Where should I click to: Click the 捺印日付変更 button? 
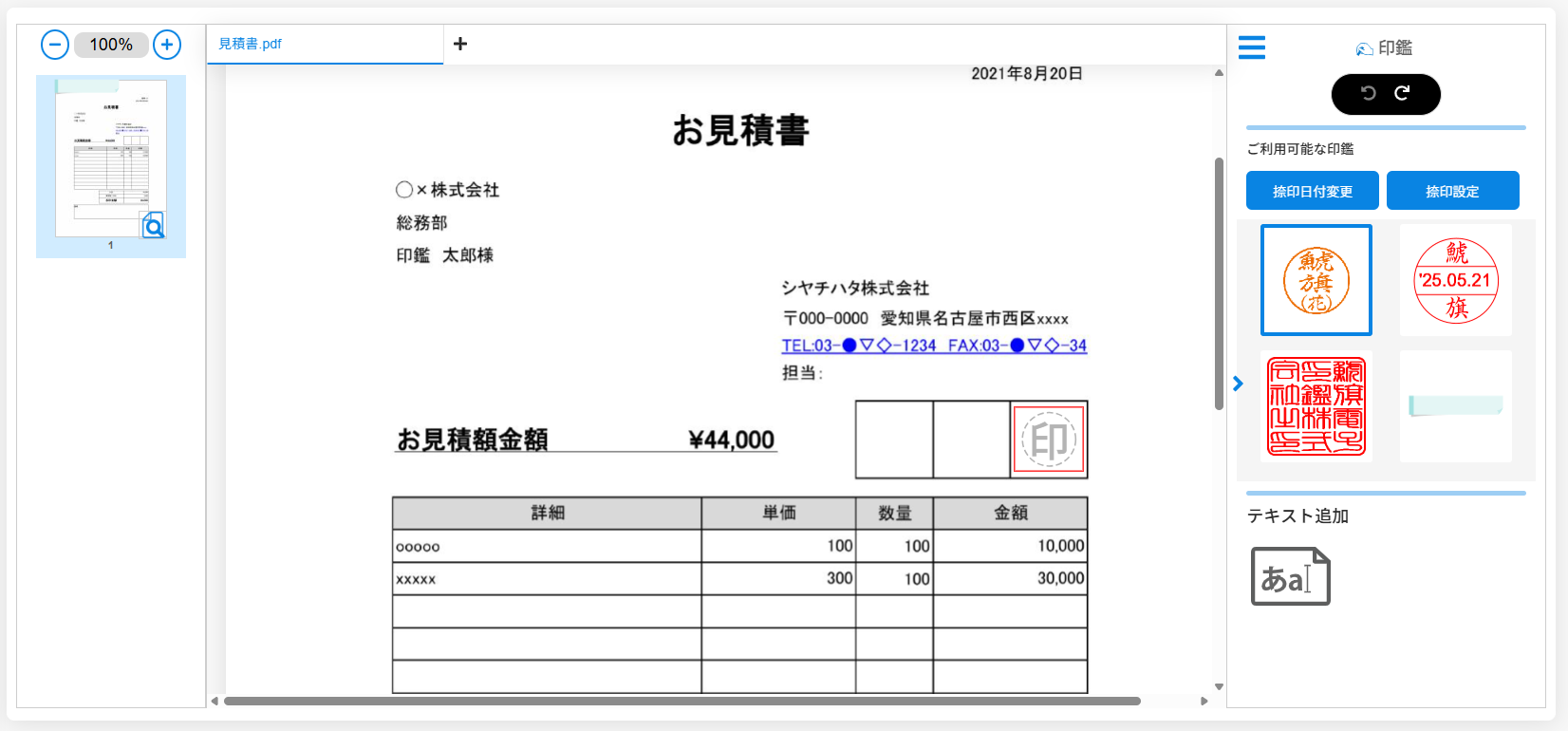click(1313, 191)
